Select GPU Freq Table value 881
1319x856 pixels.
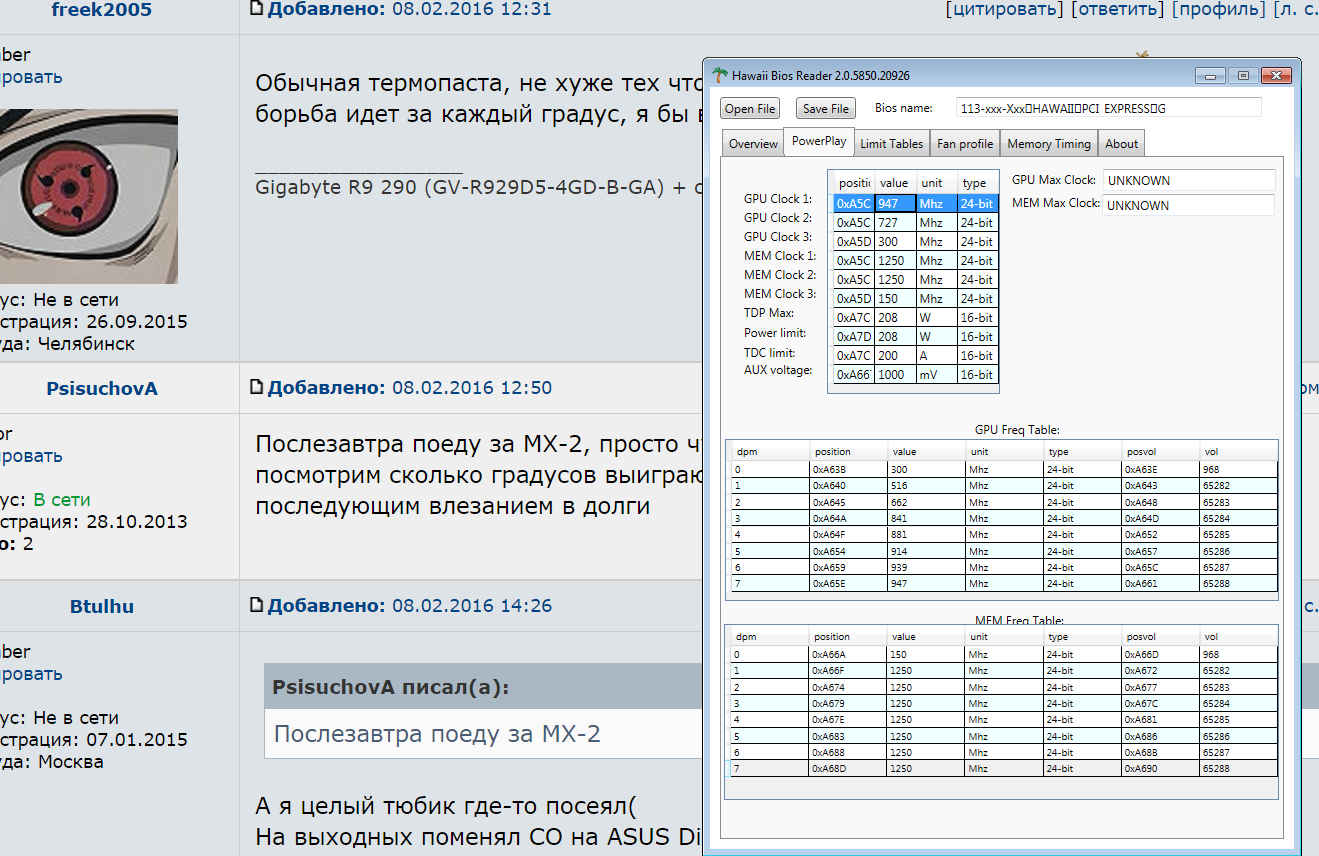pyautogui.click(x=926, y=535)
